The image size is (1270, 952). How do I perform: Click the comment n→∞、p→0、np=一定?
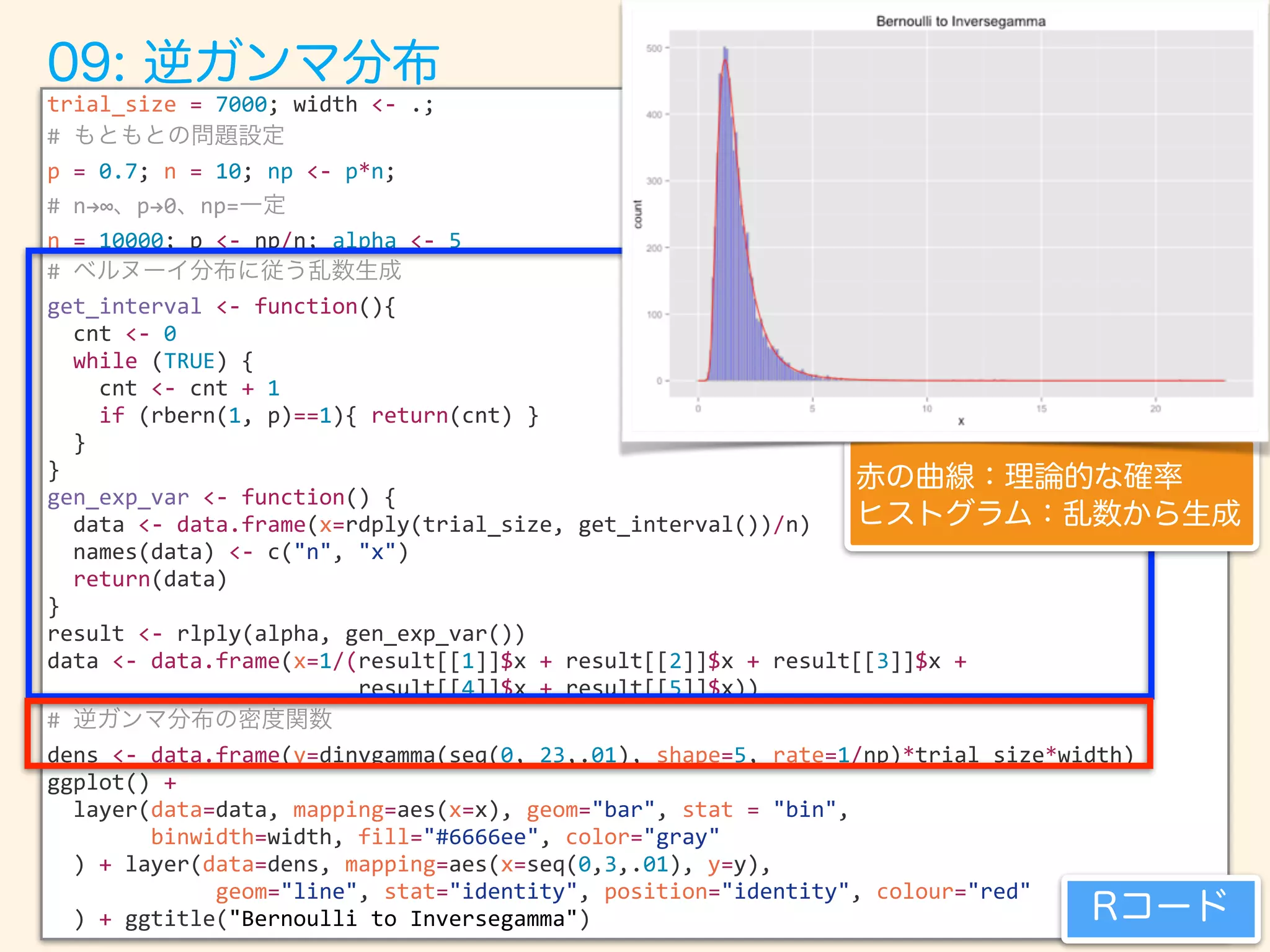(166, 205)
